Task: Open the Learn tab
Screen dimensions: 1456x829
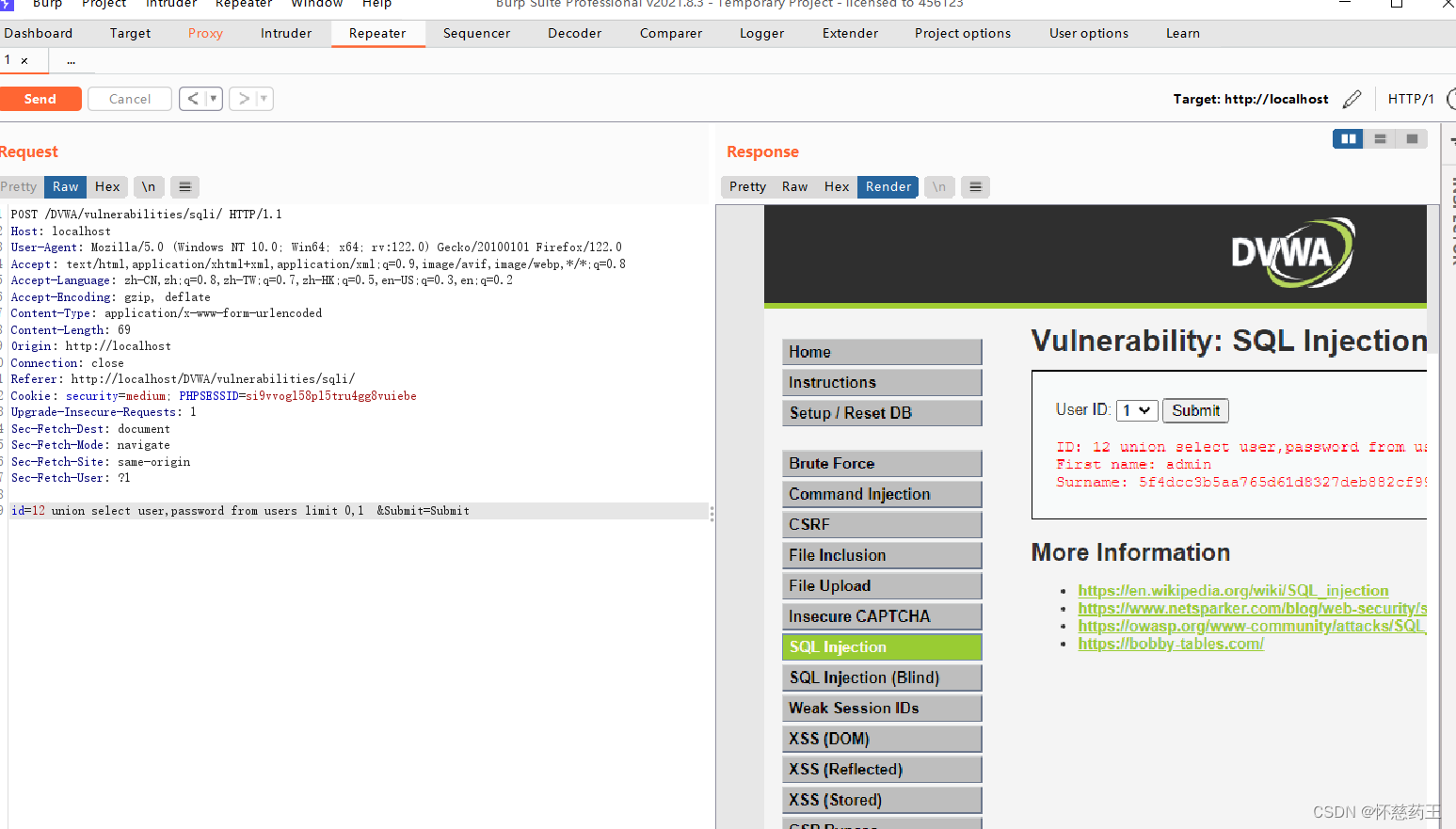Action: point(1183,33)
